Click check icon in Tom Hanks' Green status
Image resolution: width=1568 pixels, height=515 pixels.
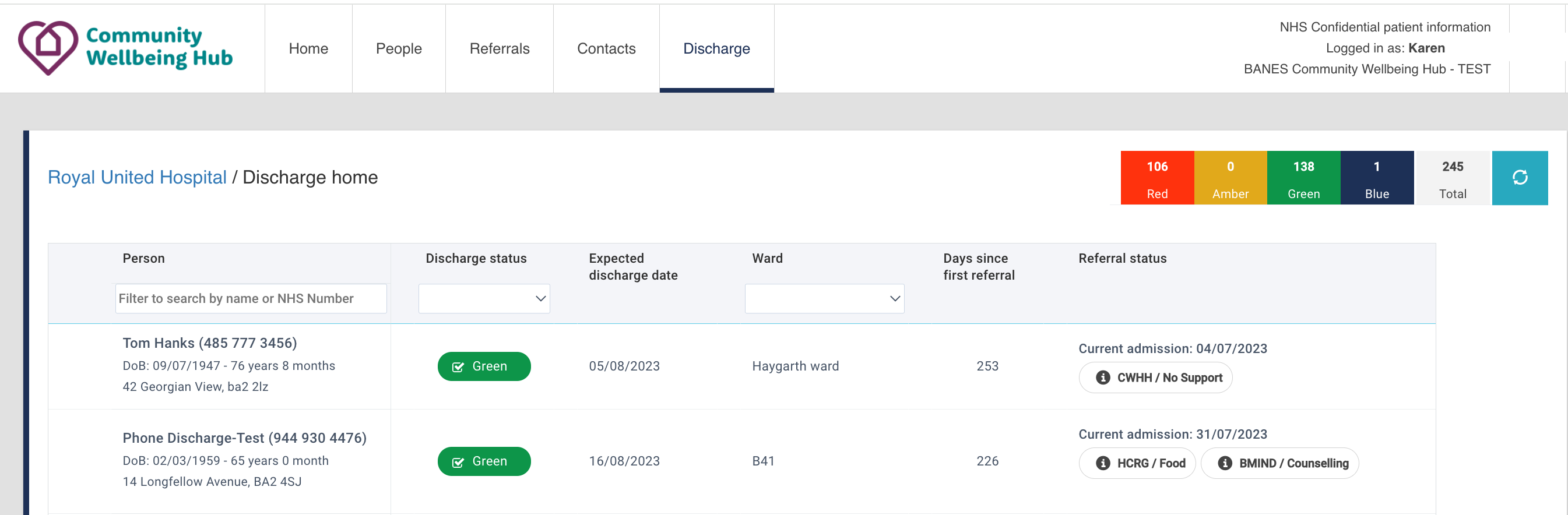pyautogui.click(x=458, y=366)
